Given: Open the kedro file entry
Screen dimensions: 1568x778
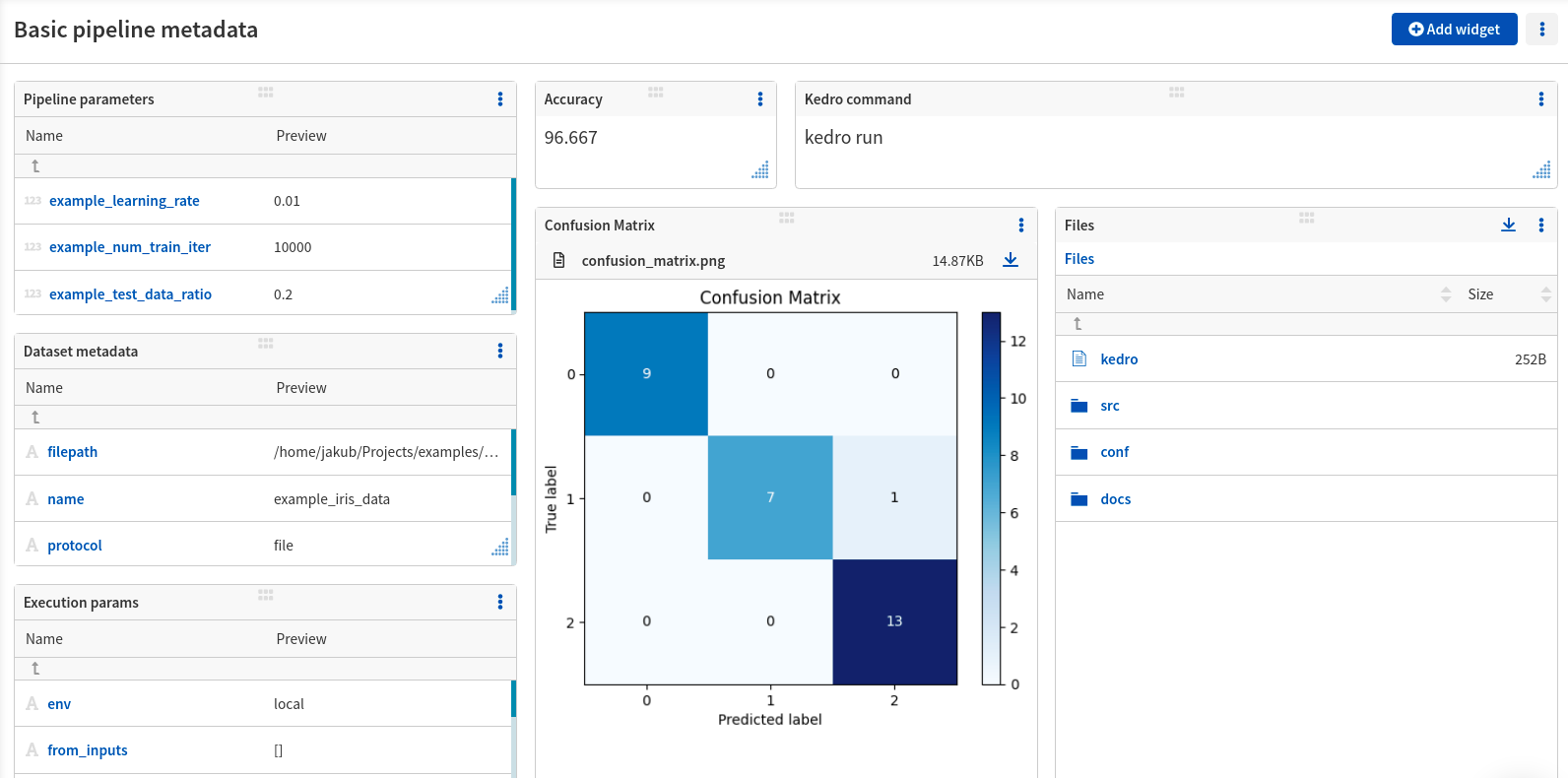Looking at the screenshot, I should pos(1119,359).
